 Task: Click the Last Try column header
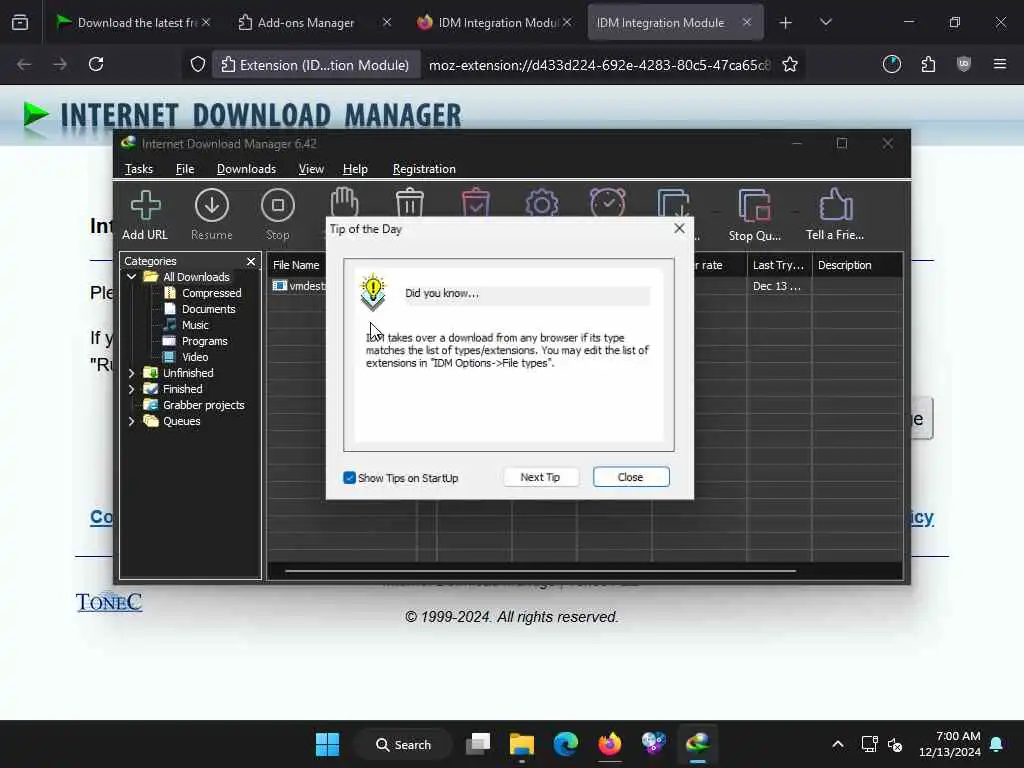click(x=778, y=265)
